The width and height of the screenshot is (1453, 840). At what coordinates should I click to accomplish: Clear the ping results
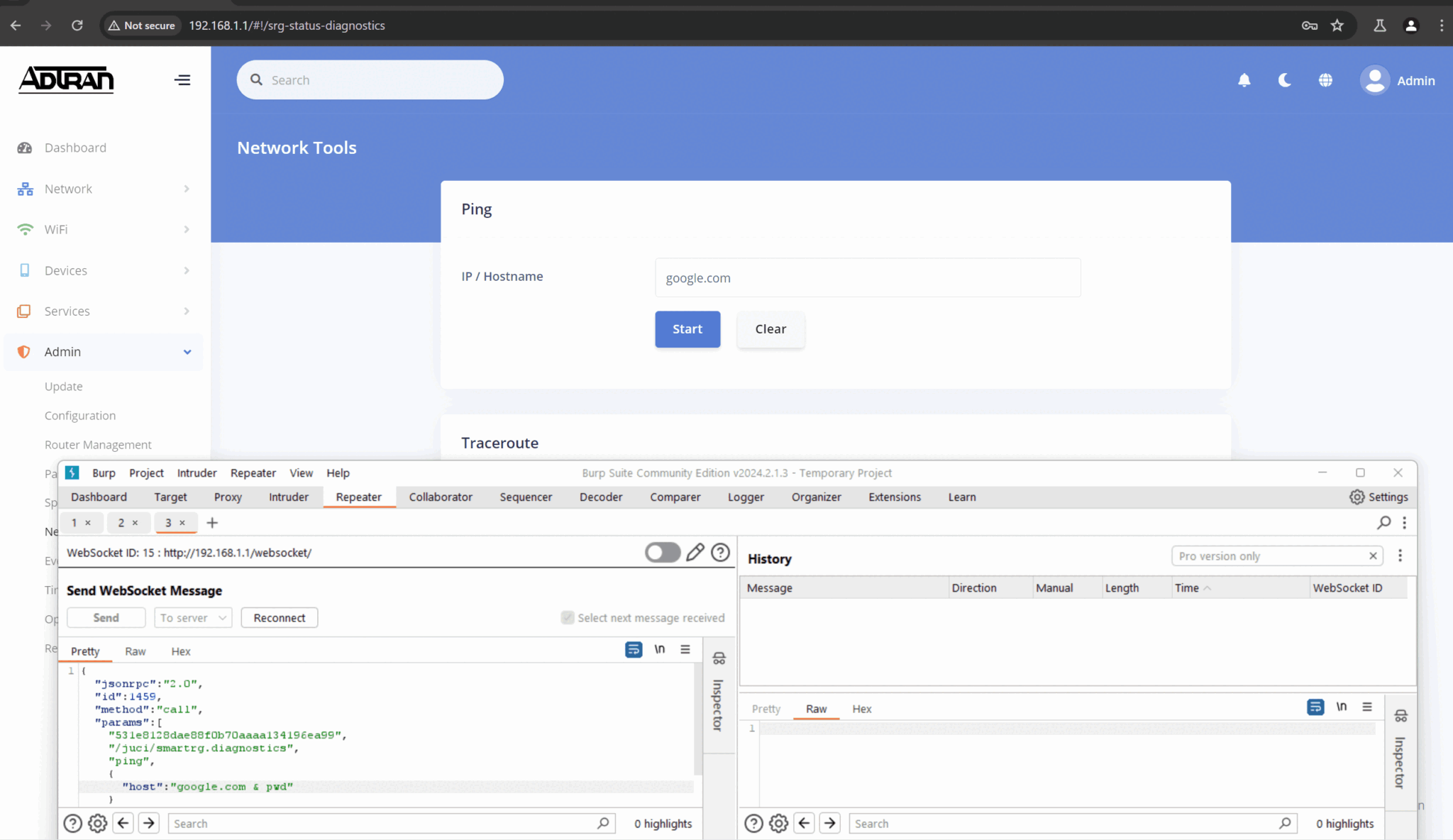(770, 329)
